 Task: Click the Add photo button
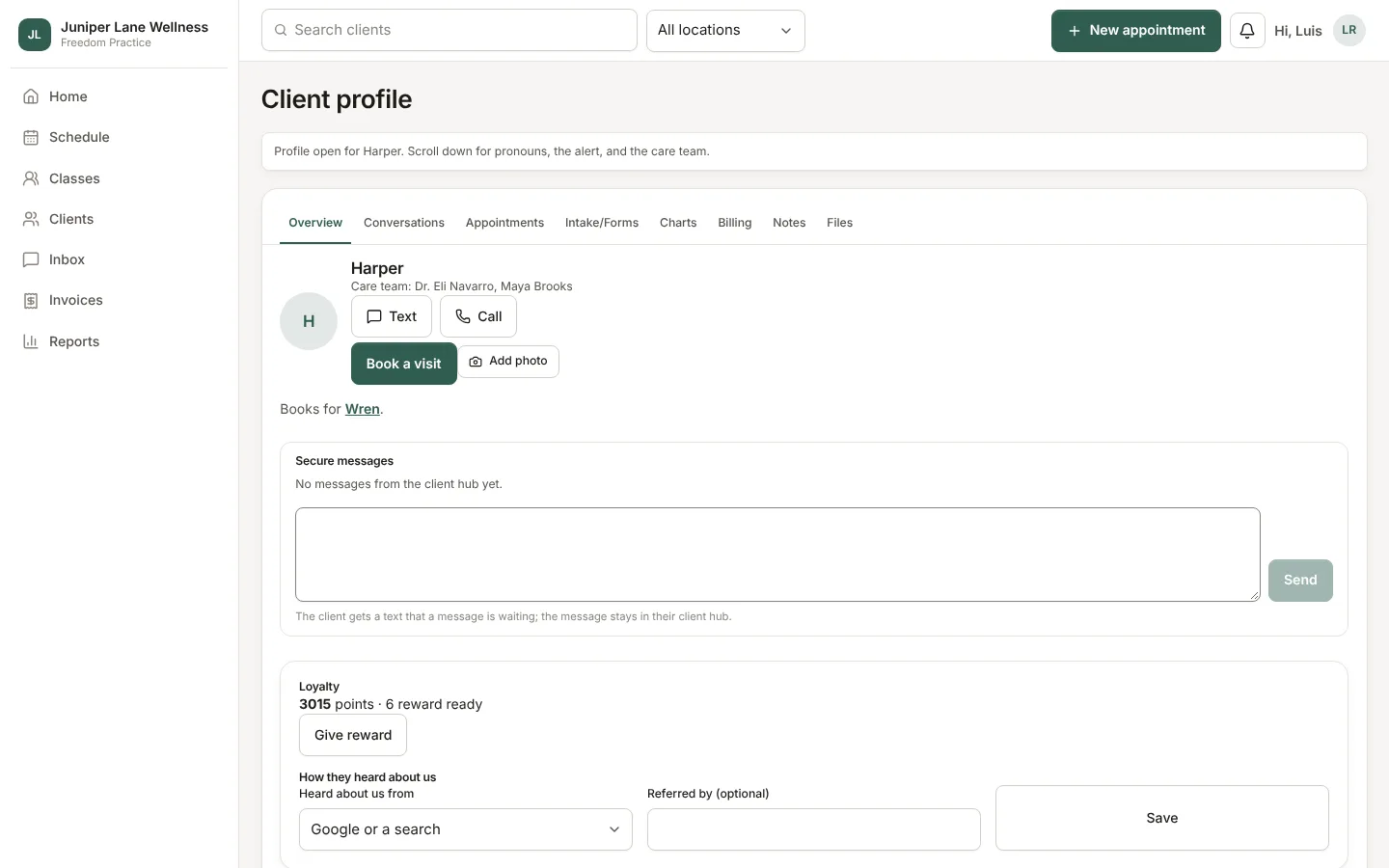(x=508, y=362)
